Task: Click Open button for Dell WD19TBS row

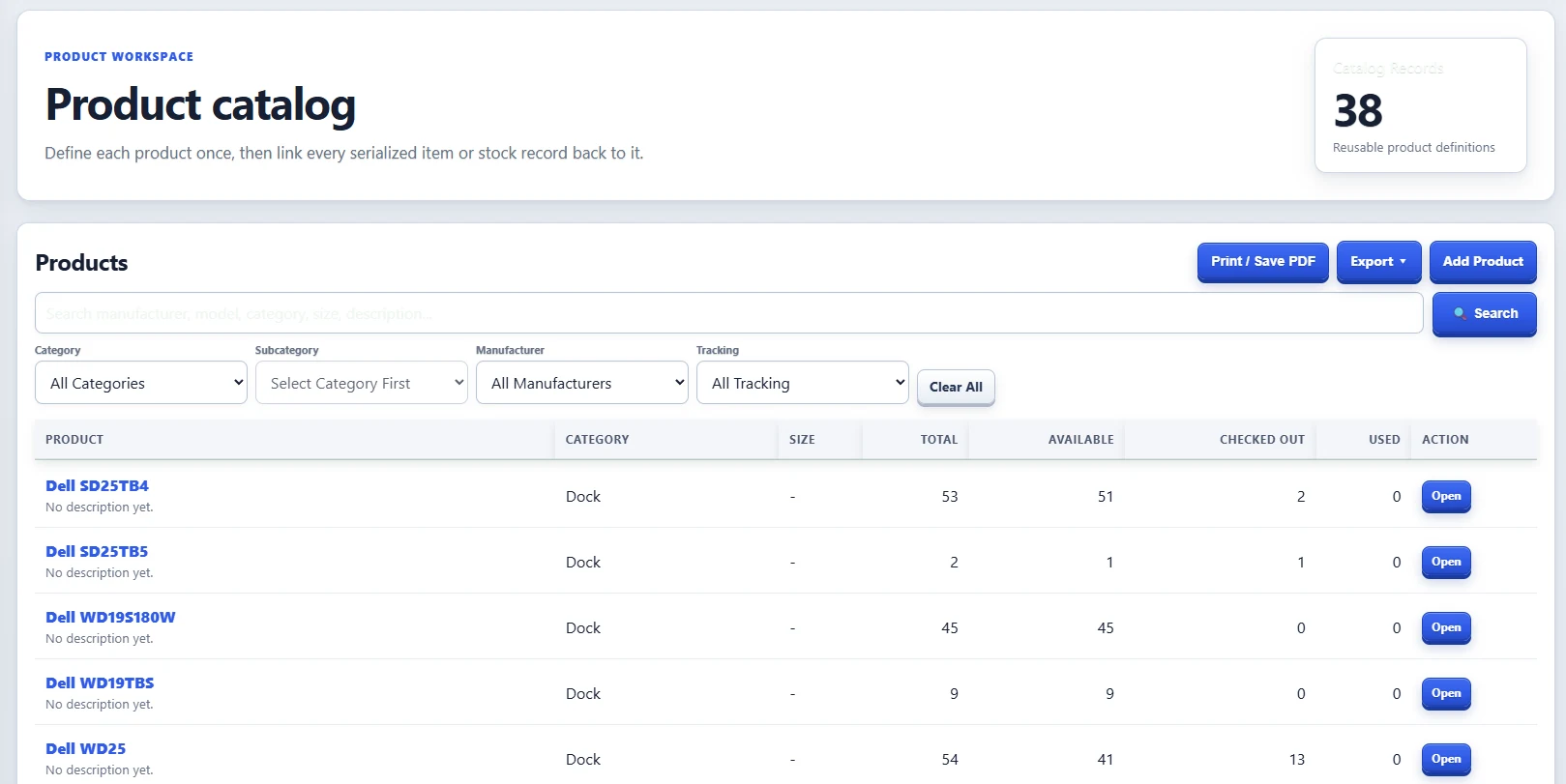Action: pyautogui.click(x=1446, y=693)
